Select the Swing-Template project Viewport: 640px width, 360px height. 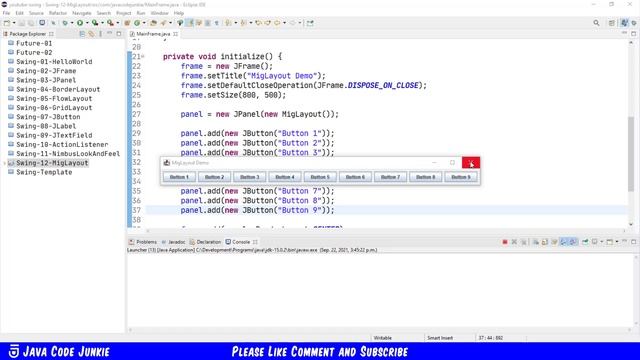[x=44, y=172]
